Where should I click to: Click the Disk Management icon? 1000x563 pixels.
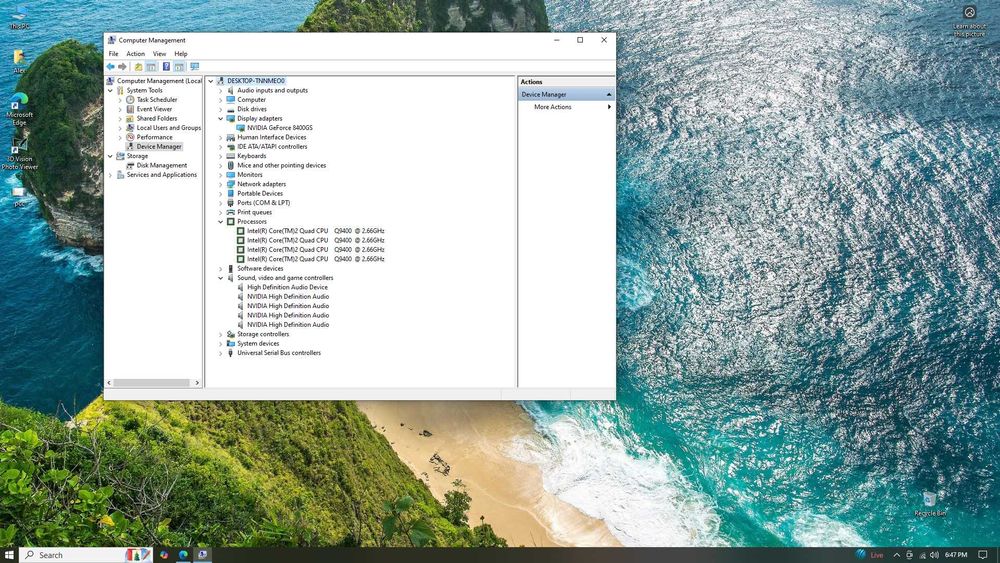[x=130, y=165]
